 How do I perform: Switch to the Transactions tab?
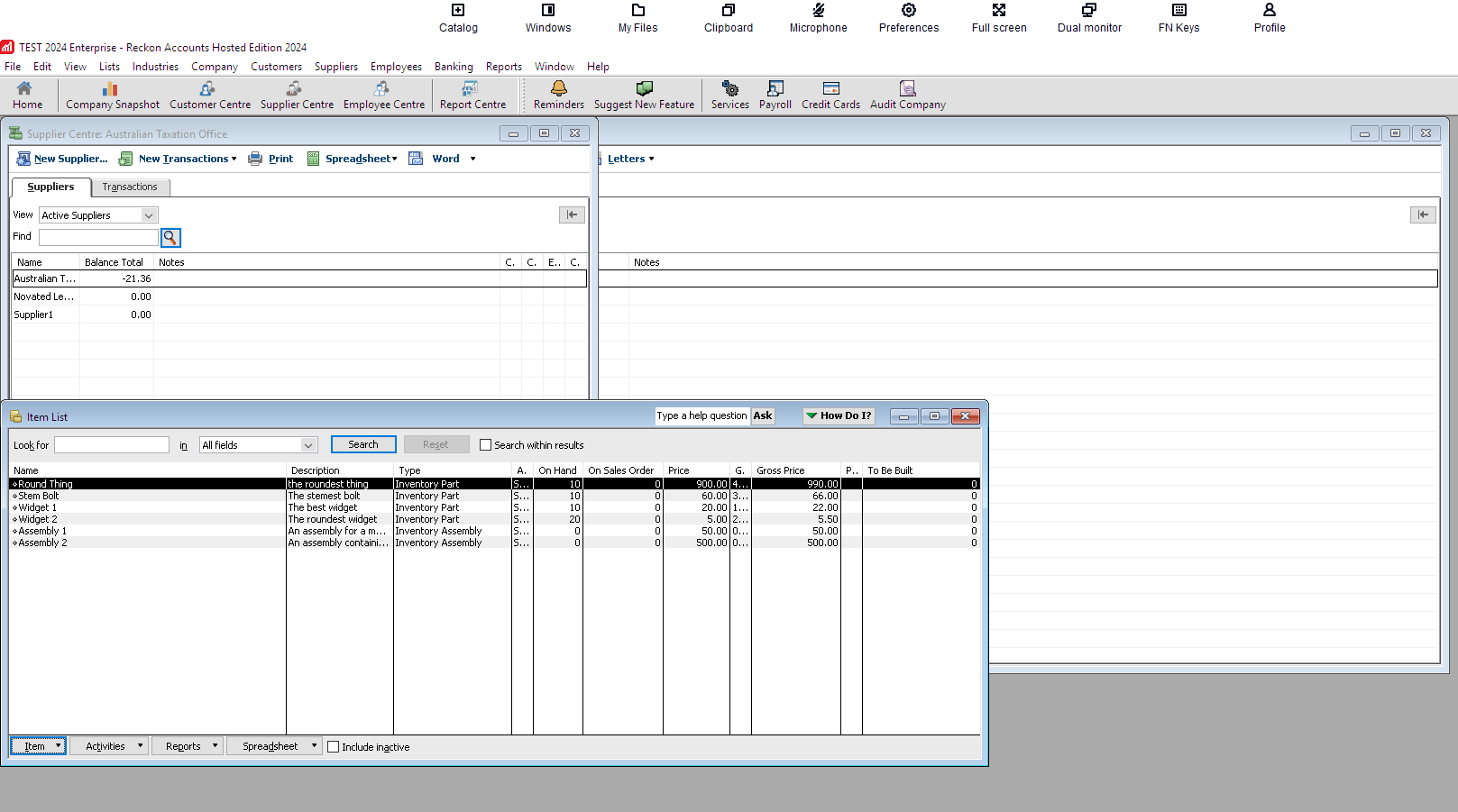(130, 187)
